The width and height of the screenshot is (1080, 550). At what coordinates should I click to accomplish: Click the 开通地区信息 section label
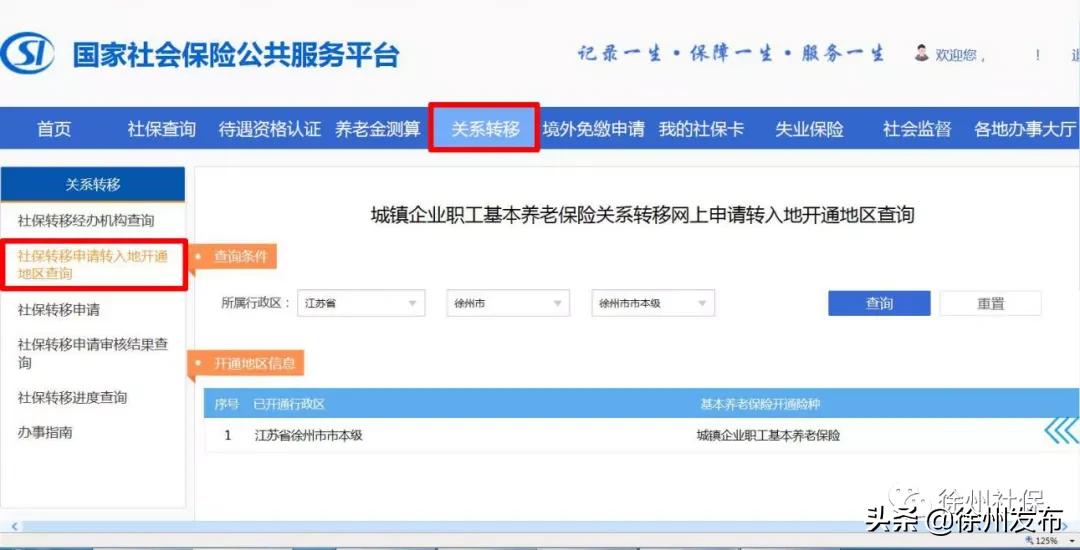254,363
